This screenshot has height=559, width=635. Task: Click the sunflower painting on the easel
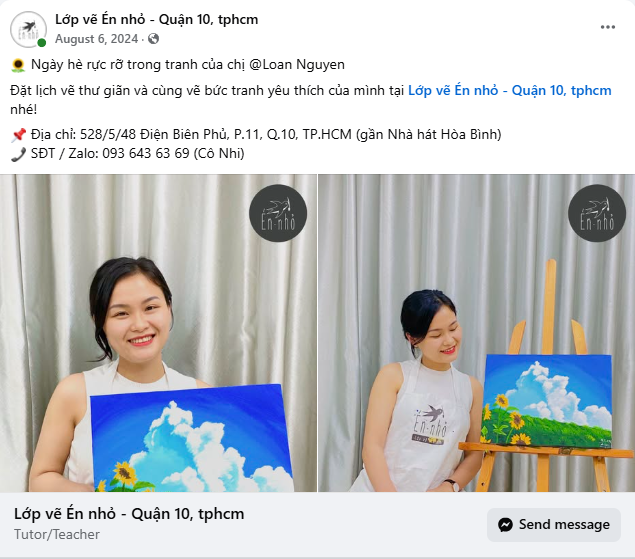tap(548, 401)
